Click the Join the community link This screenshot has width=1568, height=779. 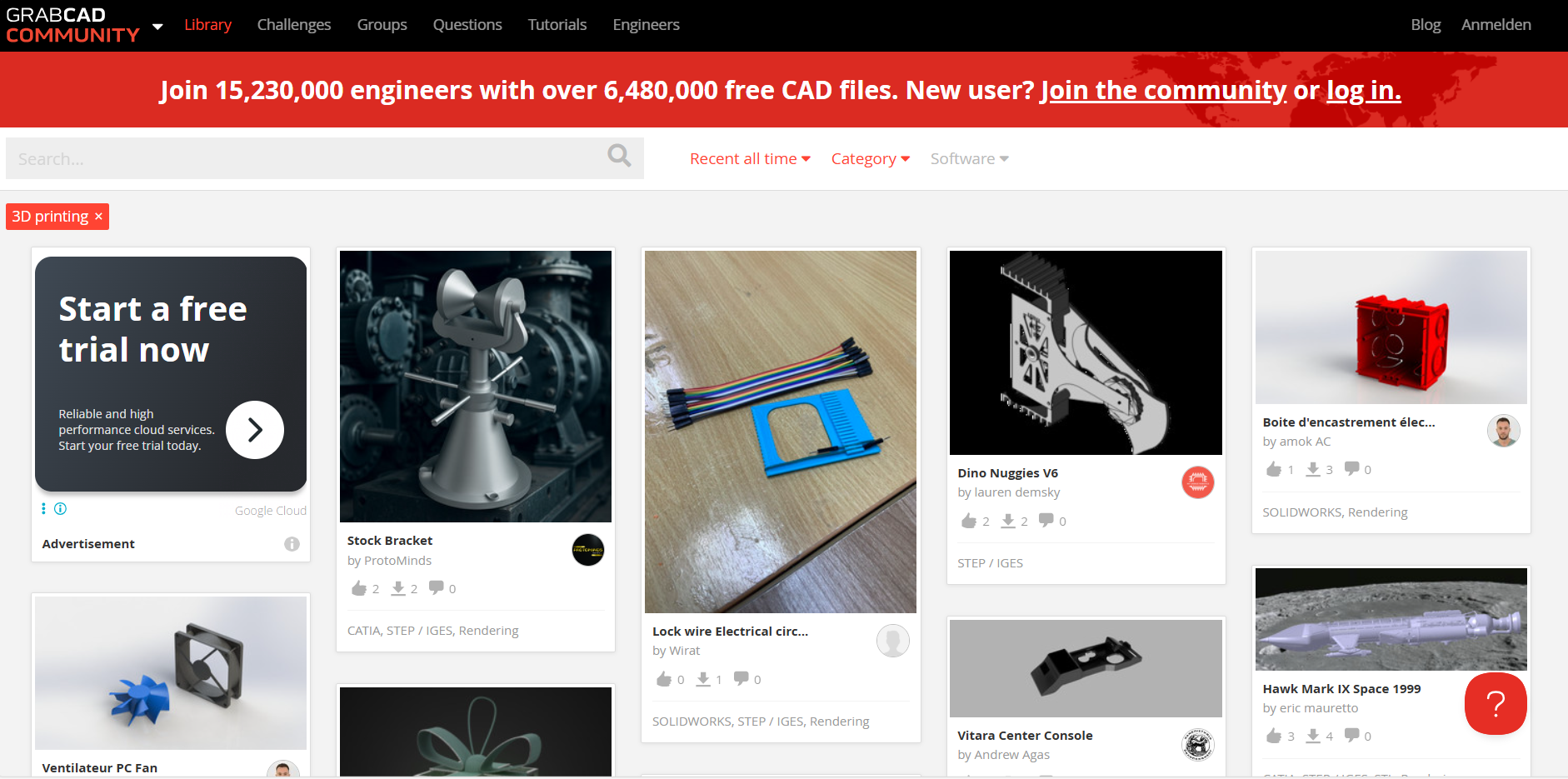(x=1164, y=90)
